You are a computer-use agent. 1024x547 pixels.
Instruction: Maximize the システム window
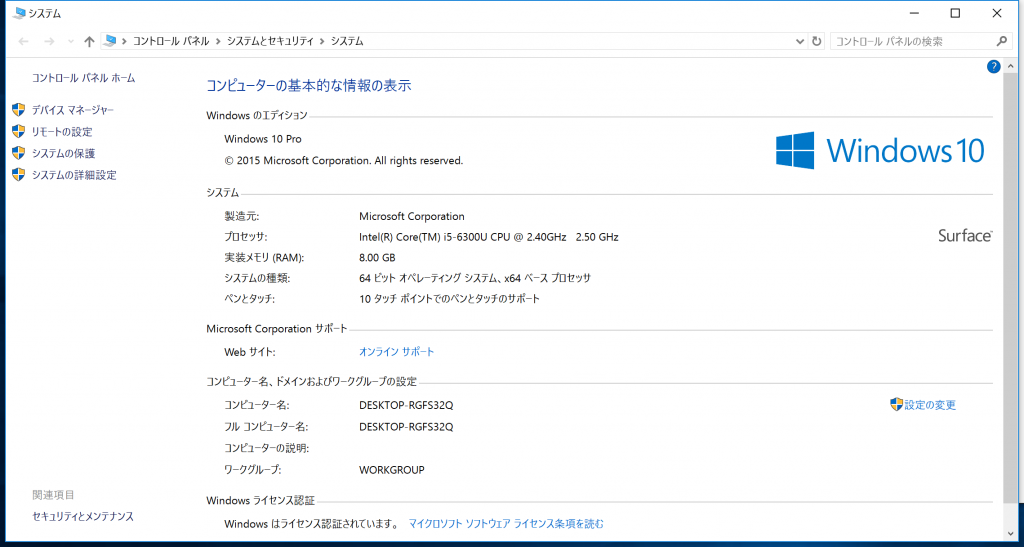point(955,13)
